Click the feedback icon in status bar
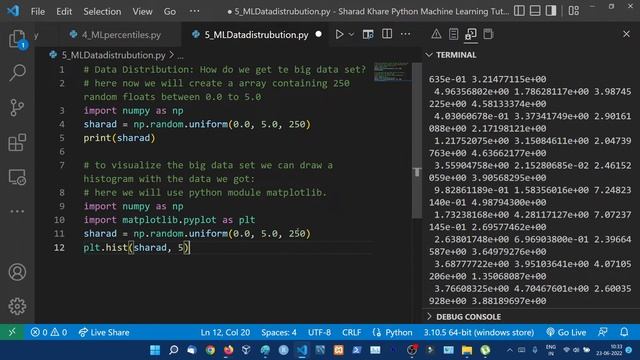 603,332
